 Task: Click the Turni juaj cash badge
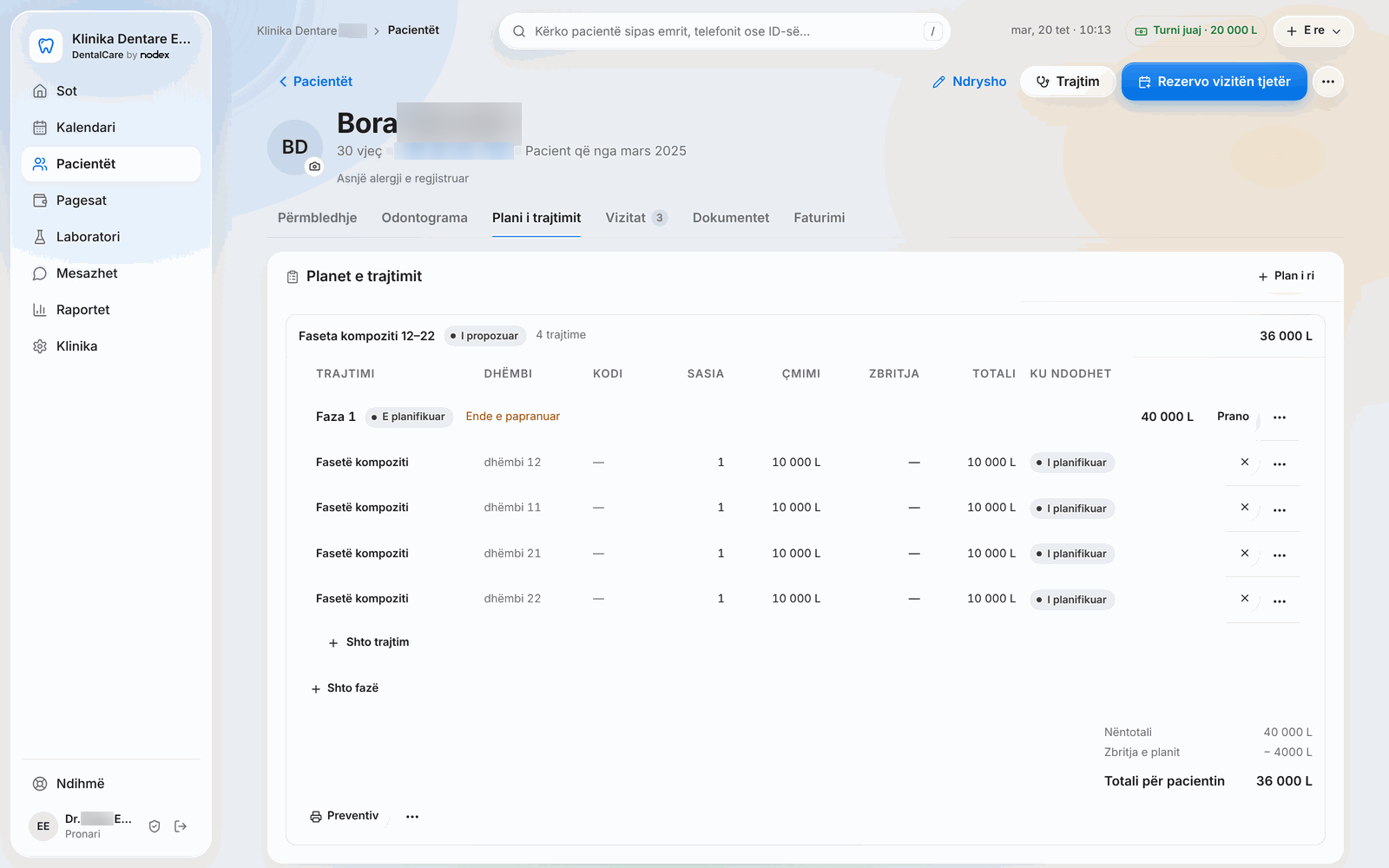(1196, 30)
